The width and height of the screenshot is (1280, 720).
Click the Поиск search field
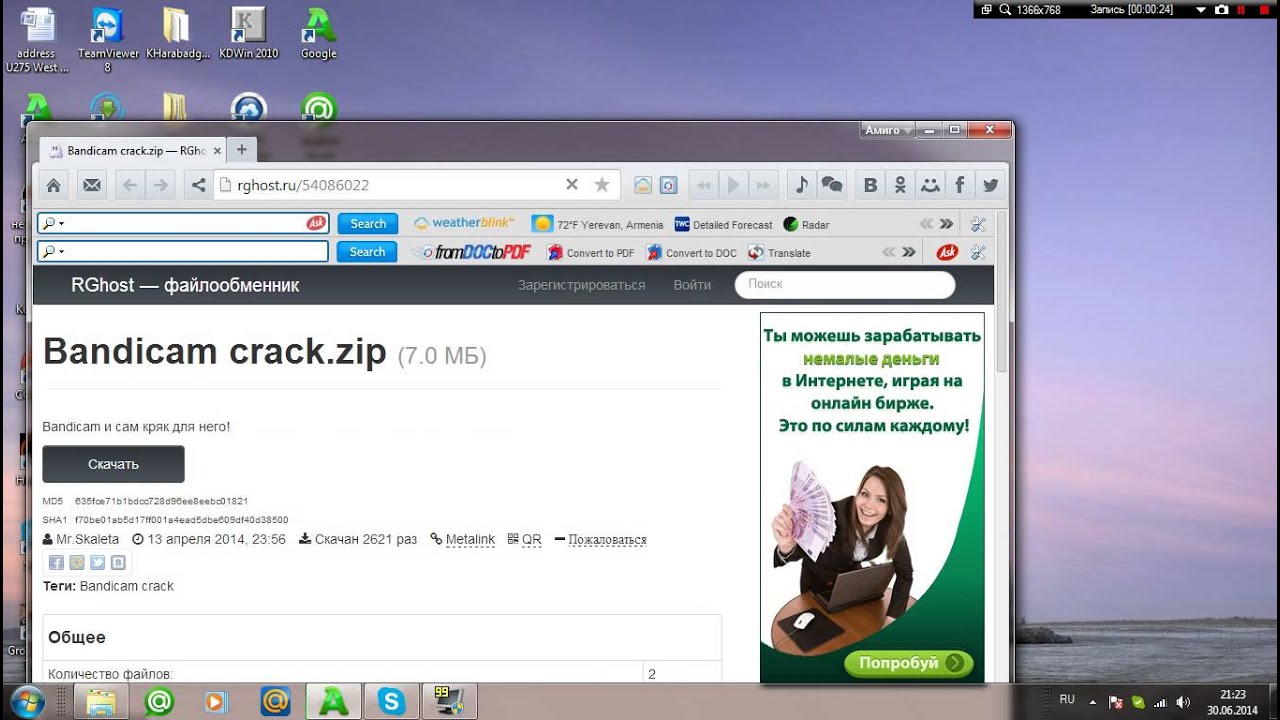(x=845, y=284)
